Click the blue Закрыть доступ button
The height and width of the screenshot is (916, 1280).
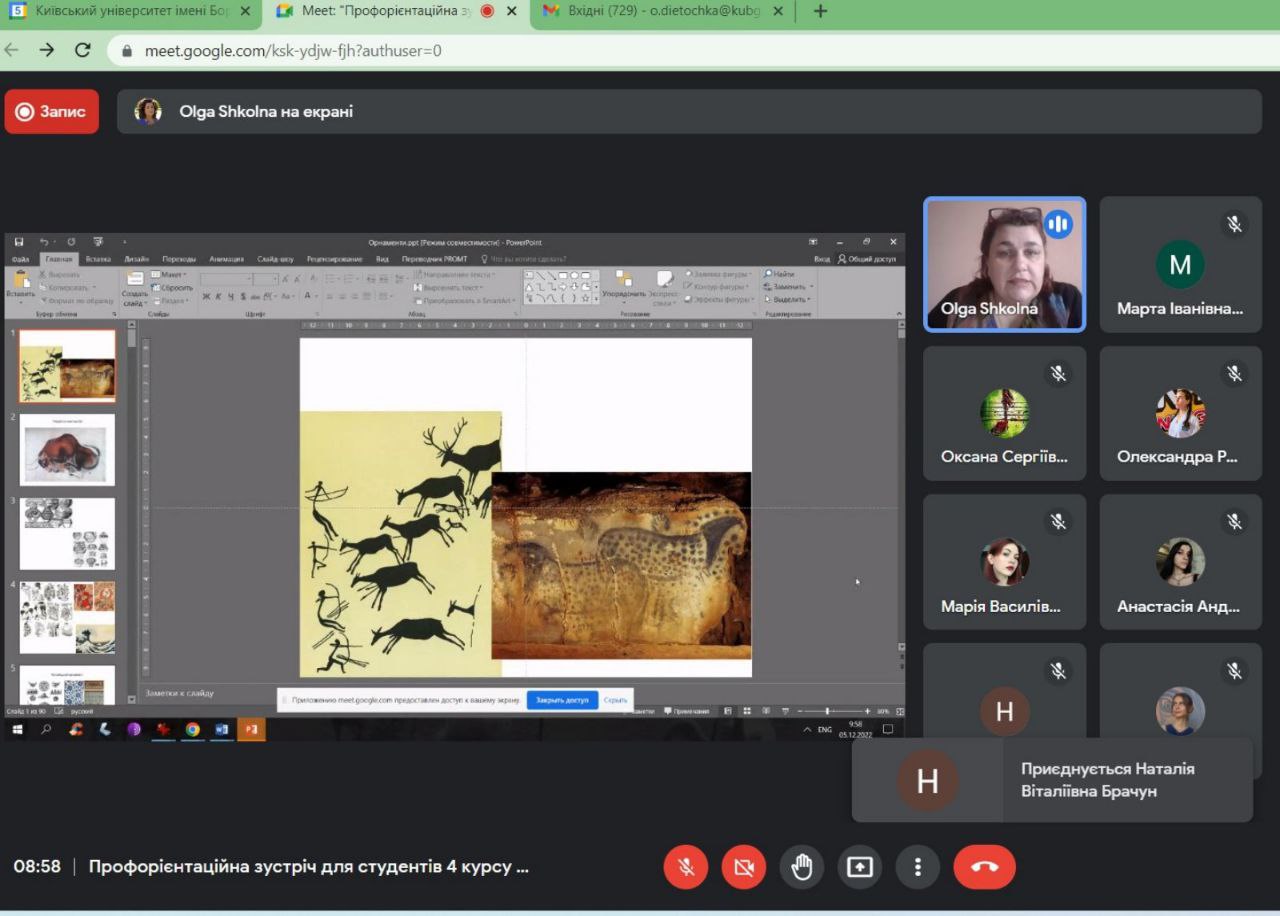tap(562, 700)
